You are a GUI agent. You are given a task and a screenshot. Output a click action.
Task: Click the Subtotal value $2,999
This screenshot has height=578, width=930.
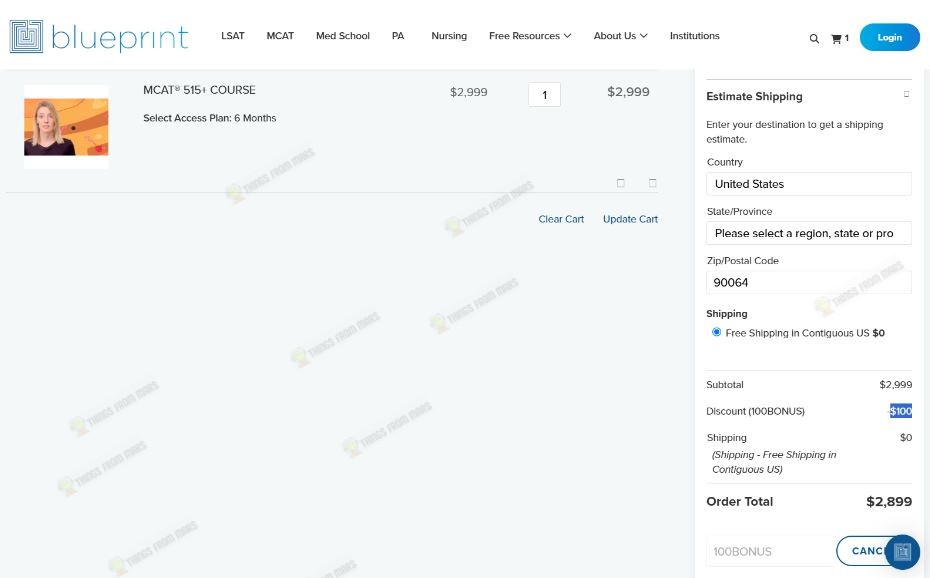point(896,385)
